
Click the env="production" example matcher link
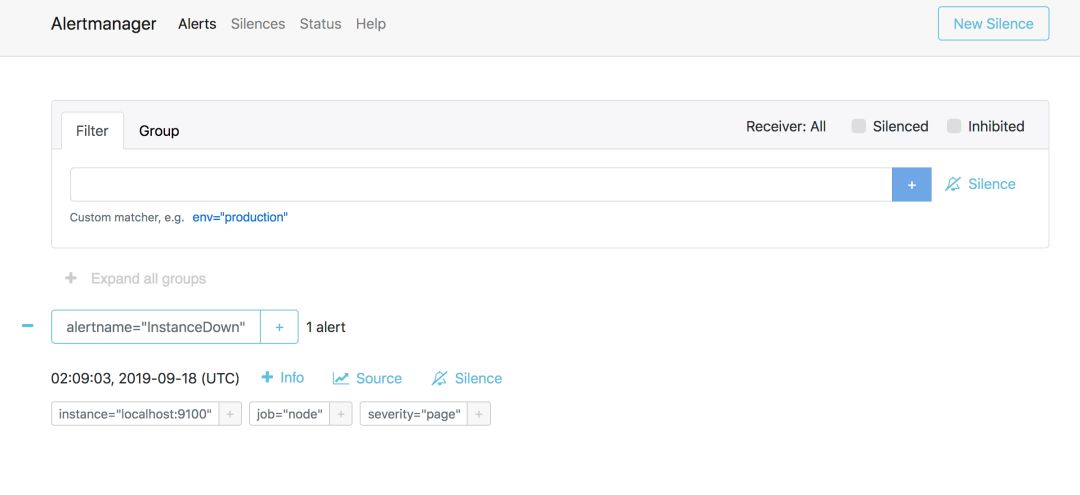click(240, 217)
